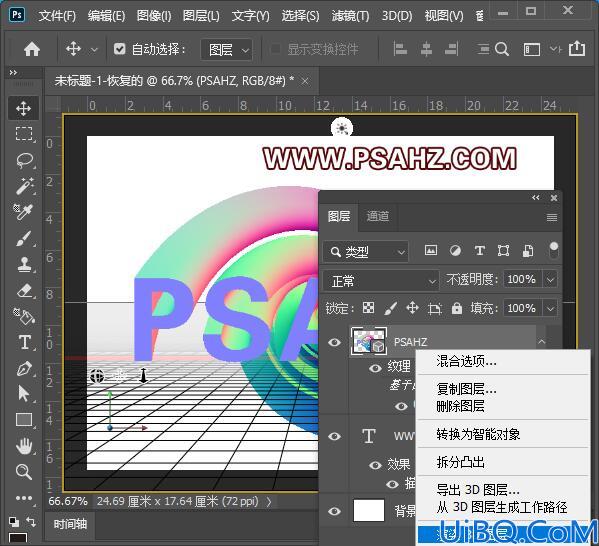Toggle the layer filter on/off switch
The height and width of the screenshot is (546, 599).
553,251
